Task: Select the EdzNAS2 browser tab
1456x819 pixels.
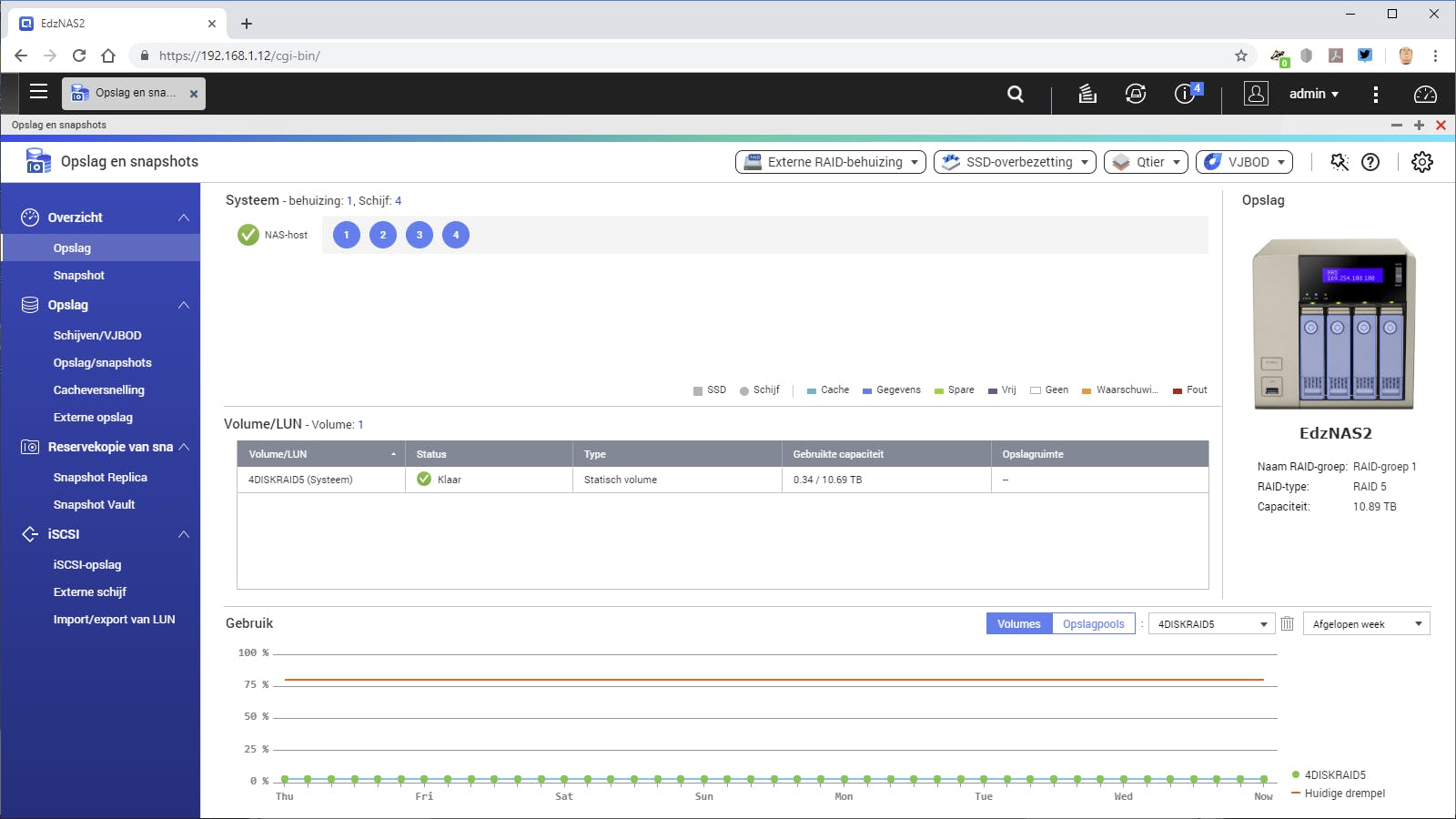Action: pos(118,24)
